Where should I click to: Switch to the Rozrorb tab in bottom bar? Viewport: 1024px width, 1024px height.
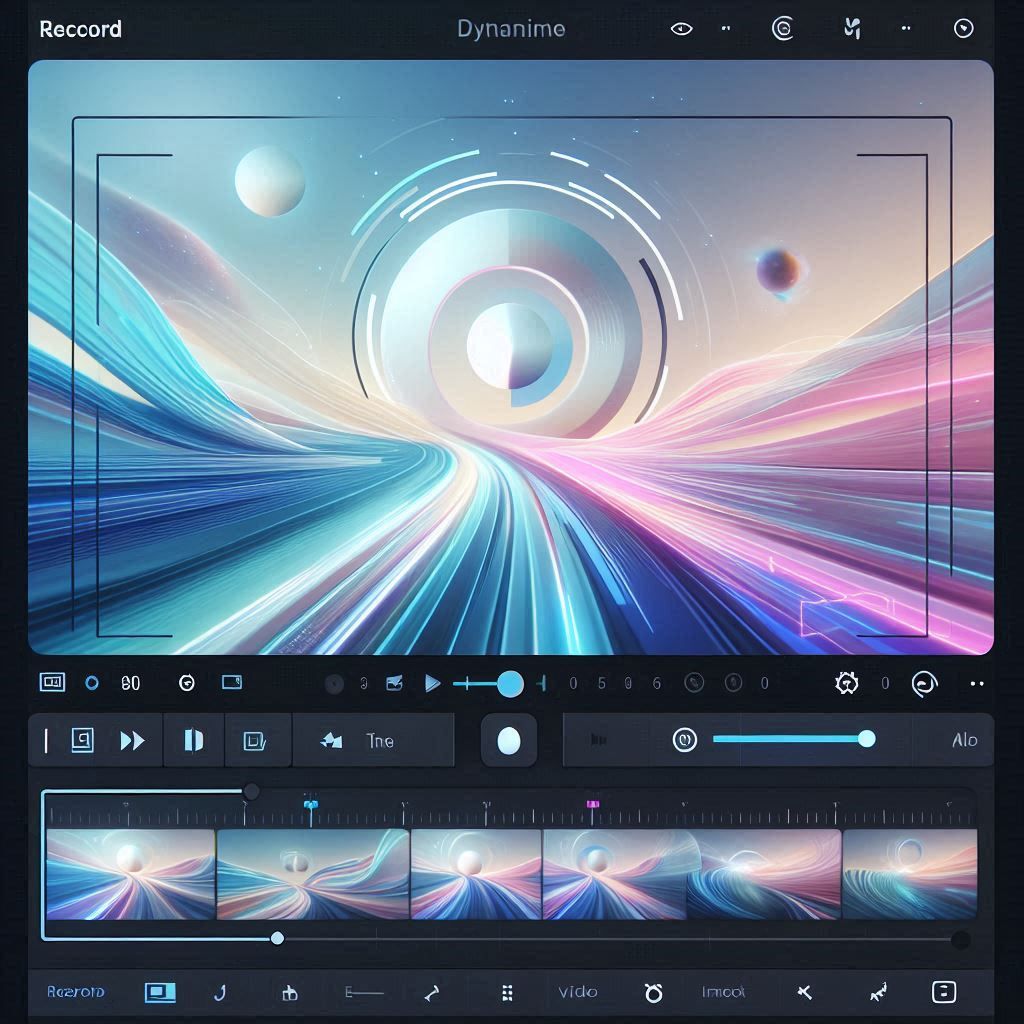[76, 992]
